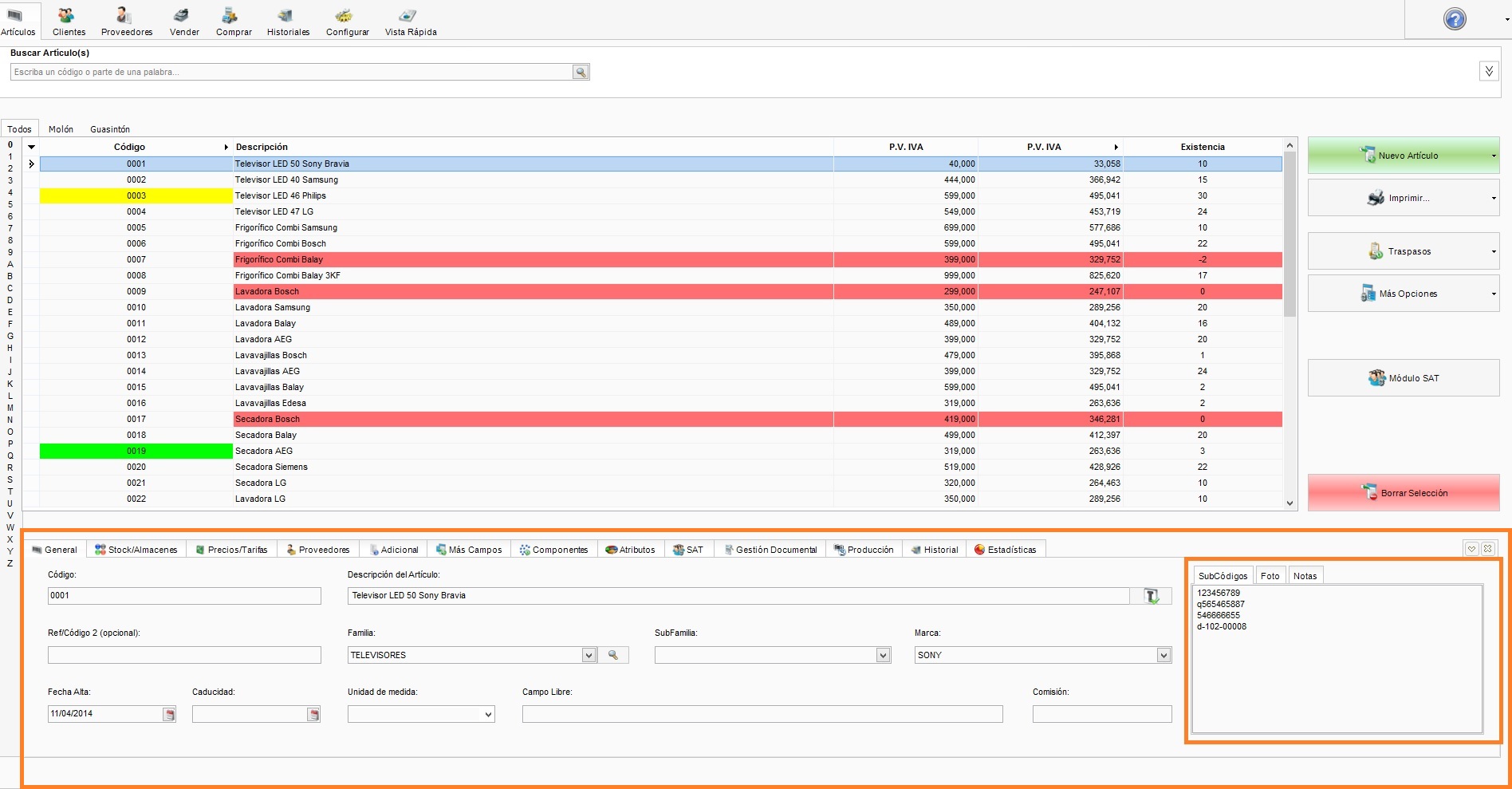Screen dimensions: 1512x789
Task: Click the description text editor icon button
Action: pyautogui.click(x=1152, y=596)
